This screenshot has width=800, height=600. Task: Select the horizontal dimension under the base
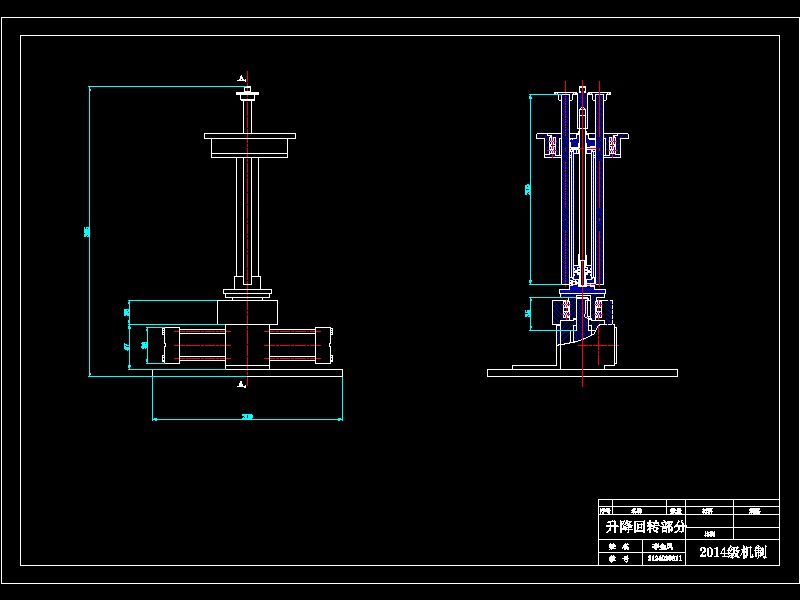click(x=248, y=415)
